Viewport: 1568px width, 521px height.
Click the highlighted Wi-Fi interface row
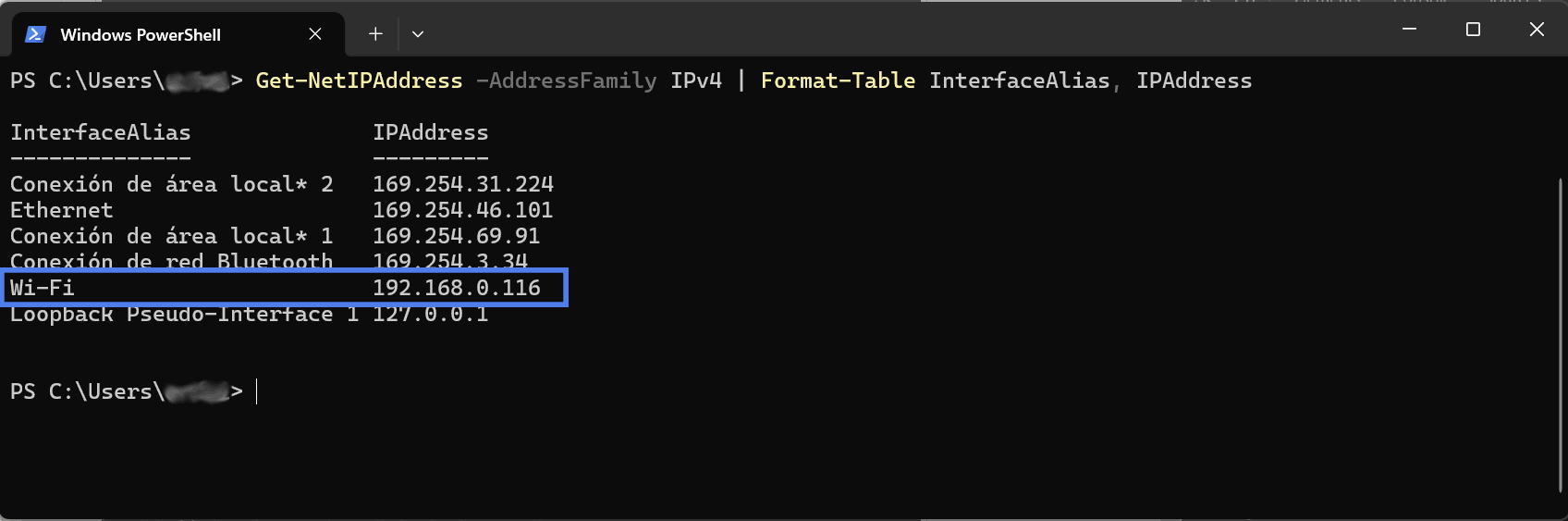[285, 288]
